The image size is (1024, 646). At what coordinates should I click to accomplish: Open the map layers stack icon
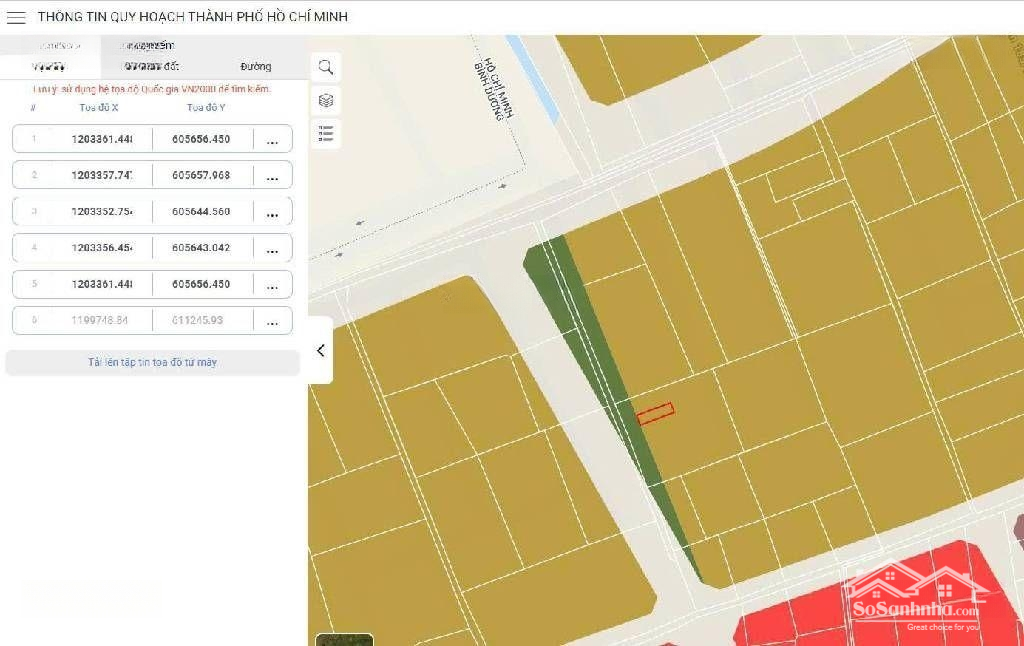pos(326,100)
